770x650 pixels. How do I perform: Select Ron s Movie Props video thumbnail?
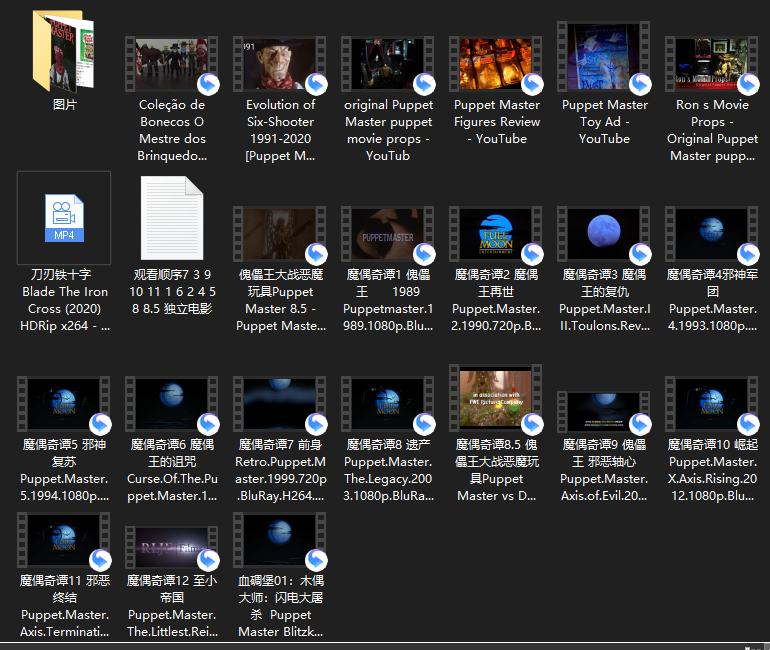[712, 64]
